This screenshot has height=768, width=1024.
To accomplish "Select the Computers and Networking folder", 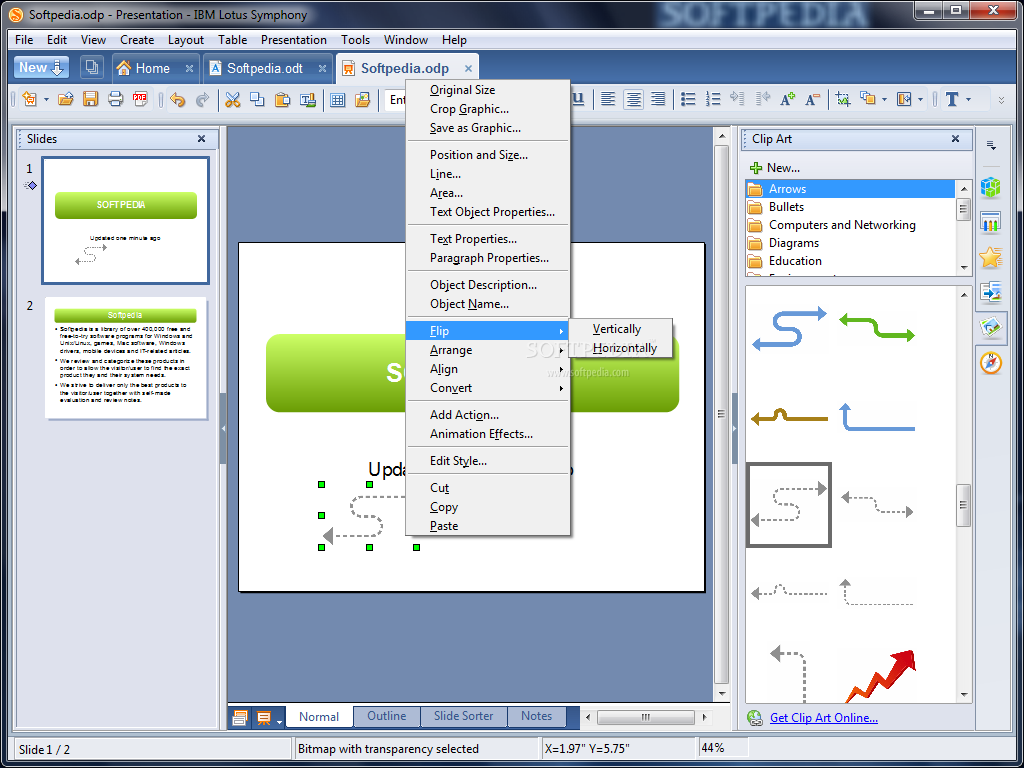I will coord(851,225).
